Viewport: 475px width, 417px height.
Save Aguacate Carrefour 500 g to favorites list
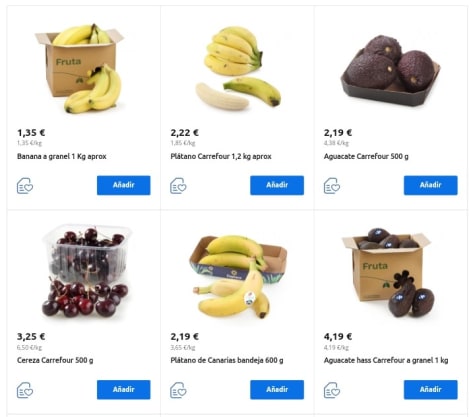click(332, 186)
